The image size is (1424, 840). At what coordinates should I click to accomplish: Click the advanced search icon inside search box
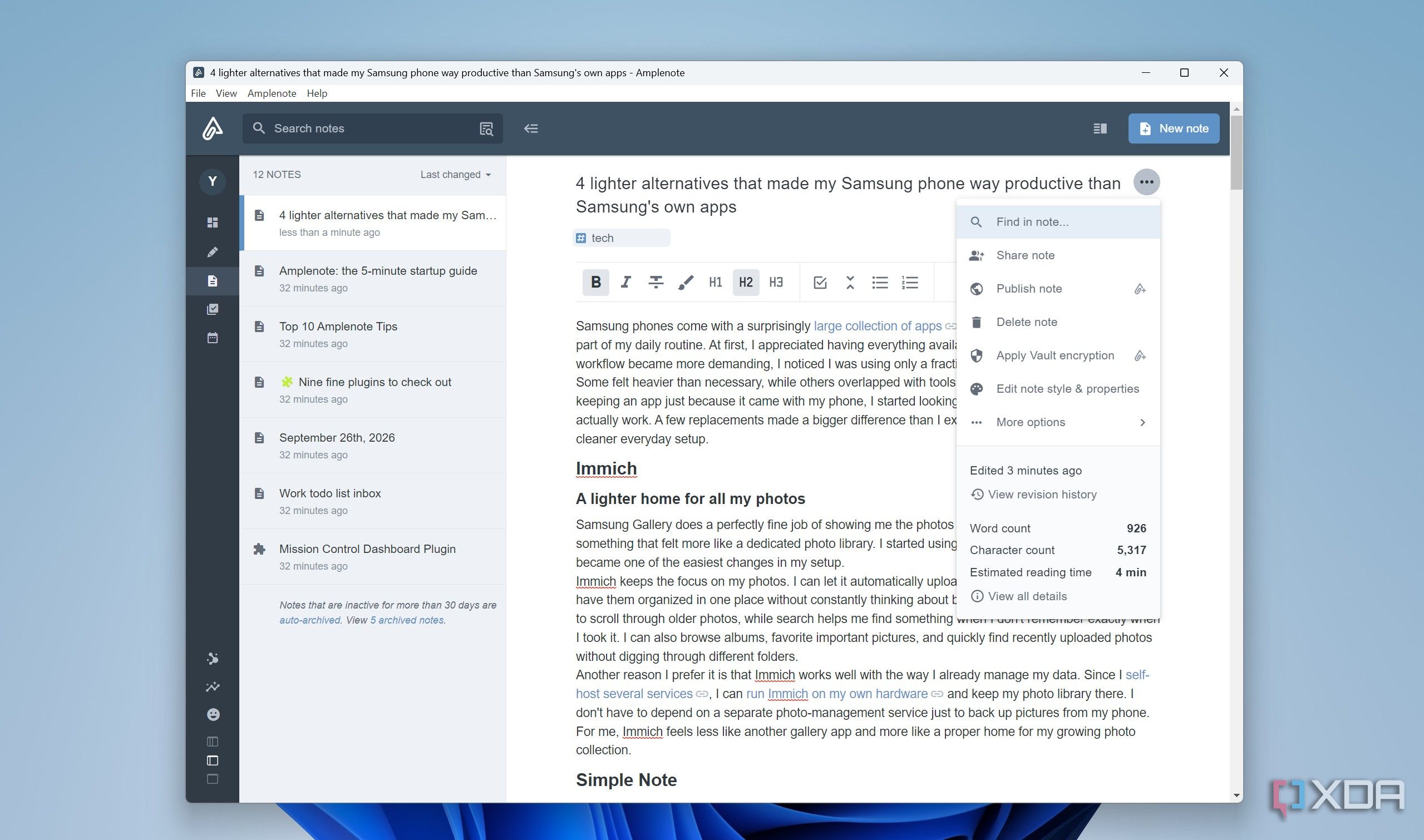pyautogui.click(x=486, y=129)
